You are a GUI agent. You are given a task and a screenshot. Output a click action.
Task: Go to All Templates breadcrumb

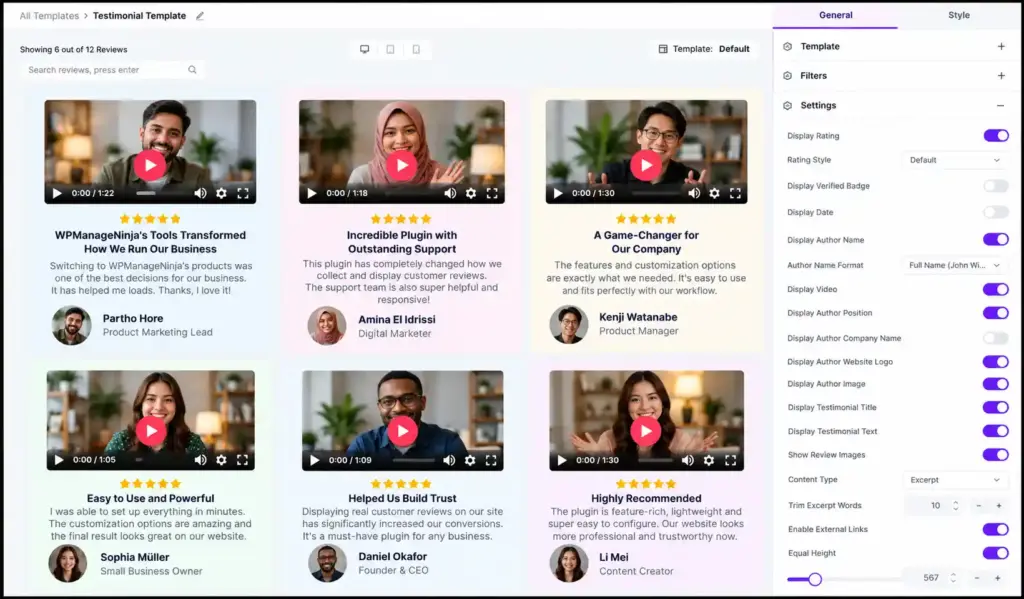click(49, 16)
